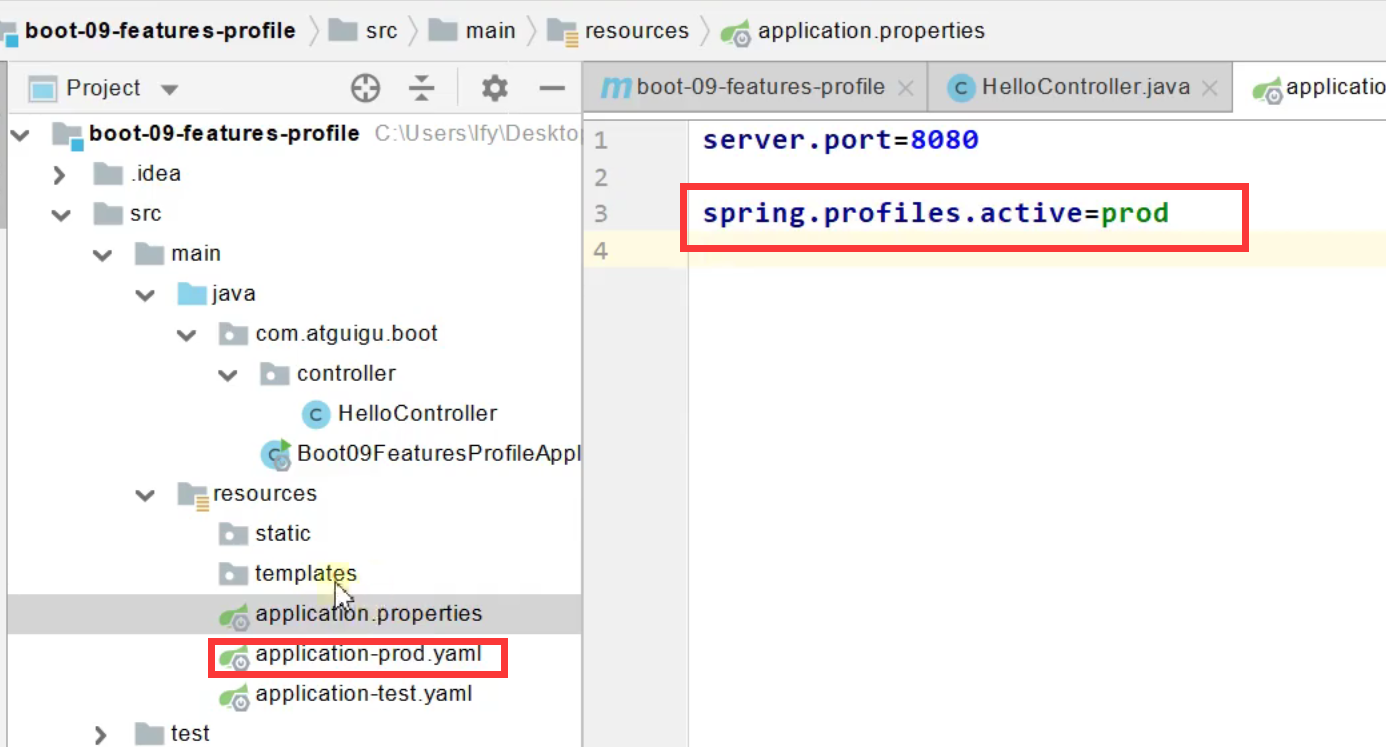Click the server.port=8080 line in editor
Screen dimensions: 1386x747
pyautogui.click(x=840, y=140)
